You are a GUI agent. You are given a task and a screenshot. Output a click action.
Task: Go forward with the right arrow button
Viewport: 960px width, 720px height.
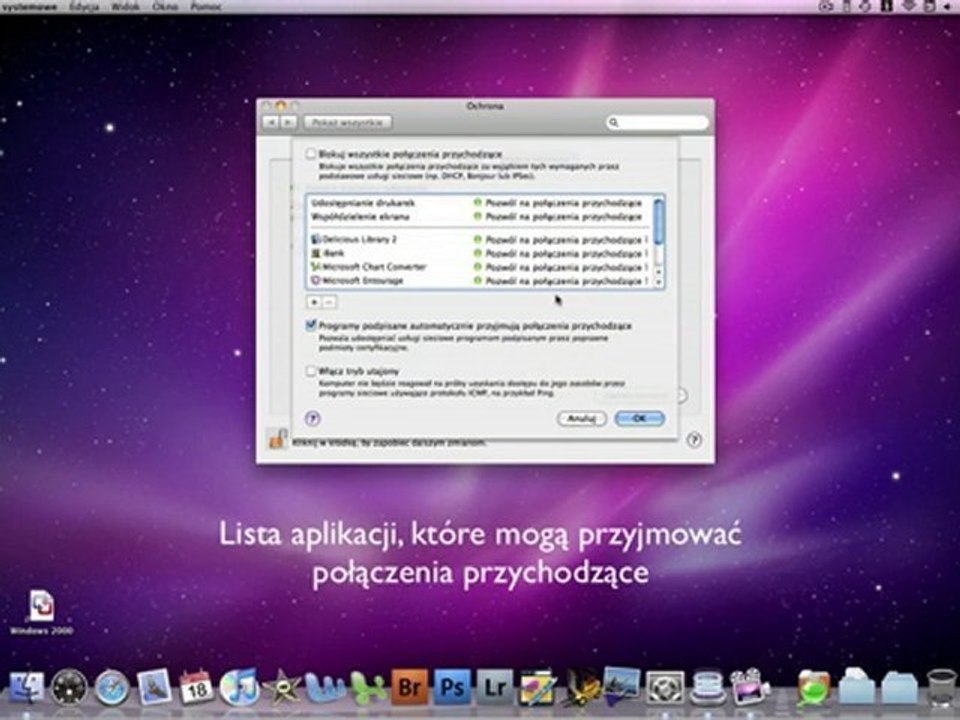288,122
